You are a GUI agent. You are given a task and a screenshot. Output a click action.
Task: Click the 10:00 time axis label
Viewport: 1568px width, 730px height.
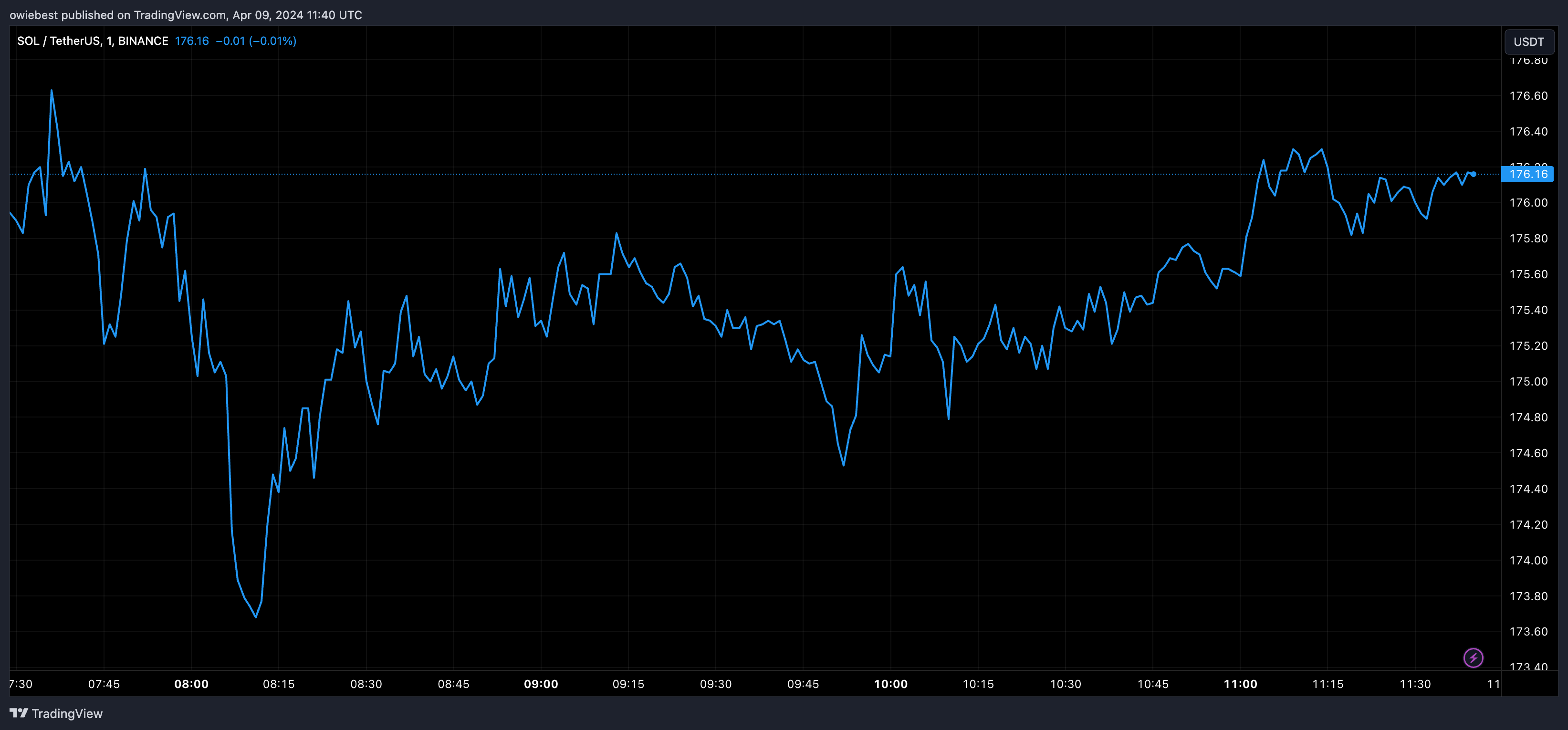pos(890,684)
